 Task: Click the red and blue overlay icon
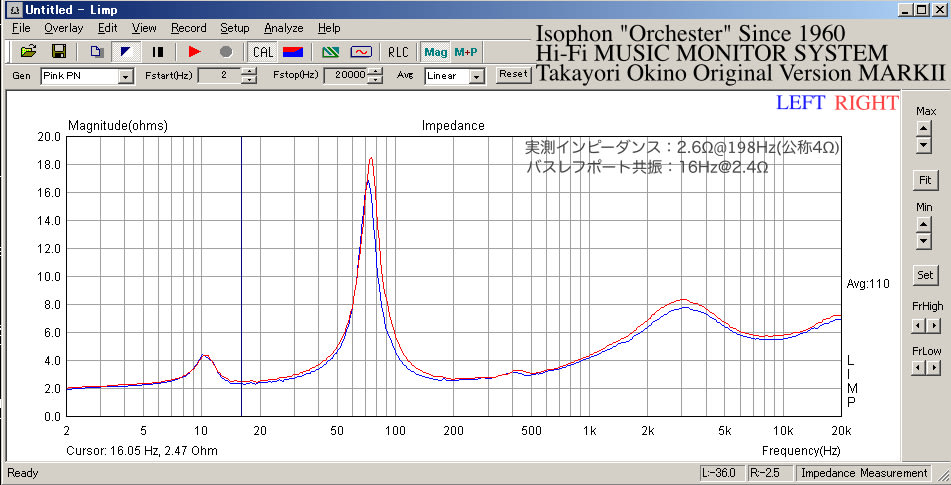pos(293,52)
